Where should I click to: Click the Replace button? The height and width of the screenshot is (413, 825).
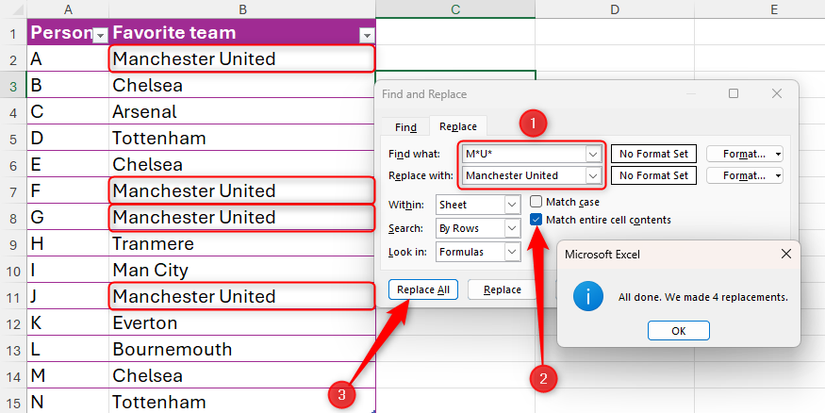[502, 290]
